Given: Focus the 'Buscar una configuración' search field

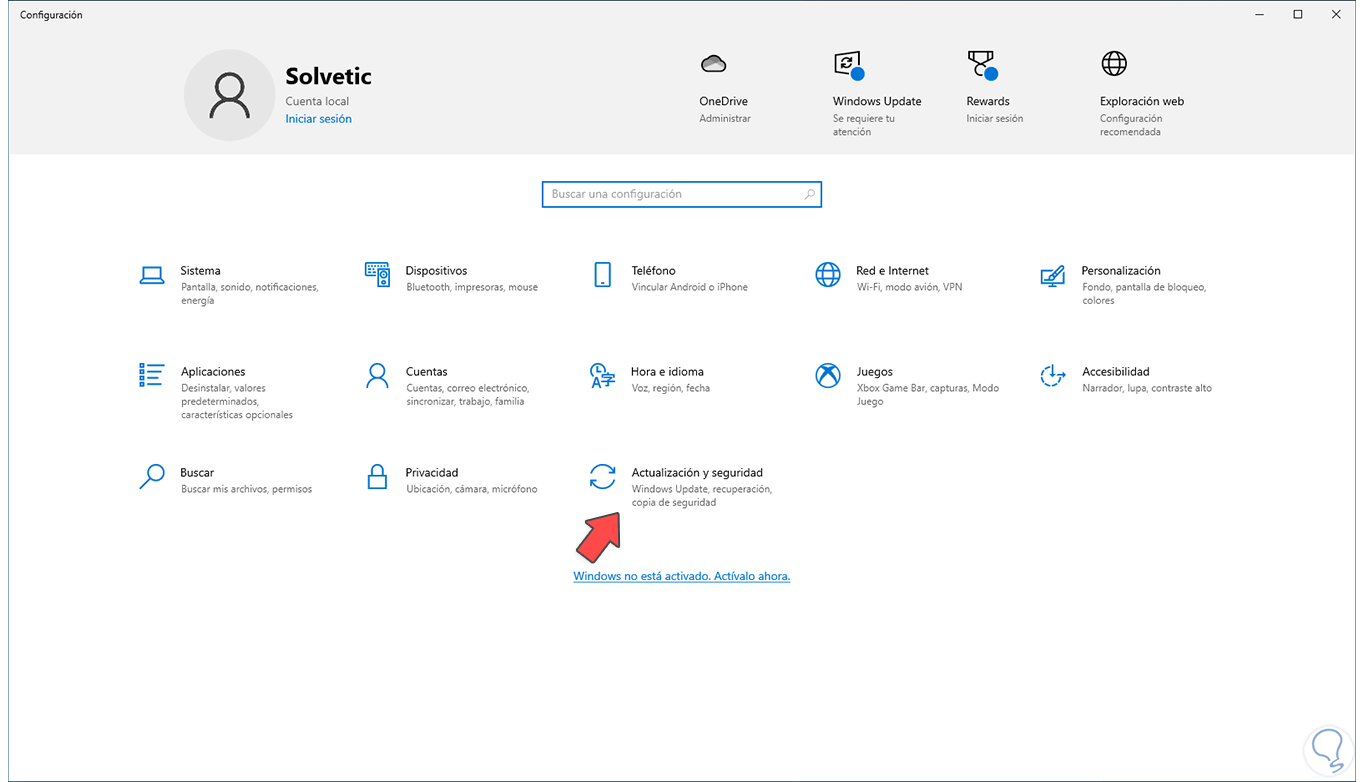Looking at the screenshot, I should coord(681,194).
